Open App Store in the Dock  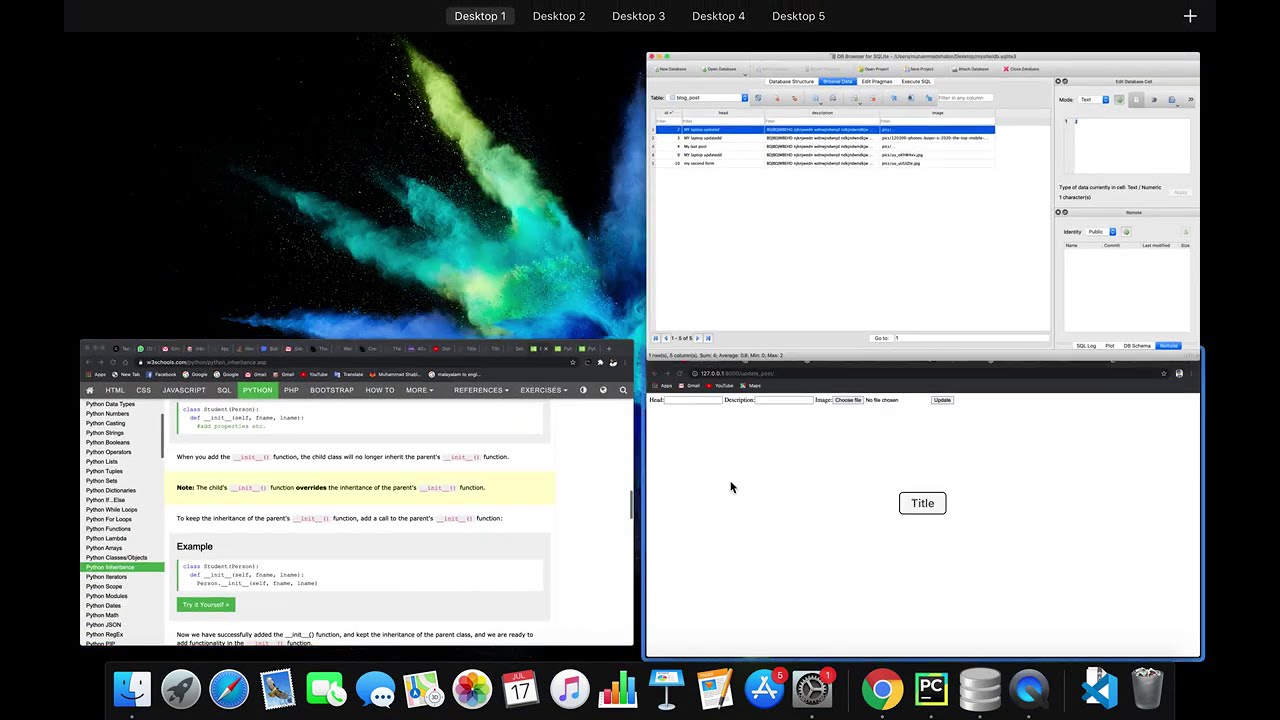[x=764, y=689]
